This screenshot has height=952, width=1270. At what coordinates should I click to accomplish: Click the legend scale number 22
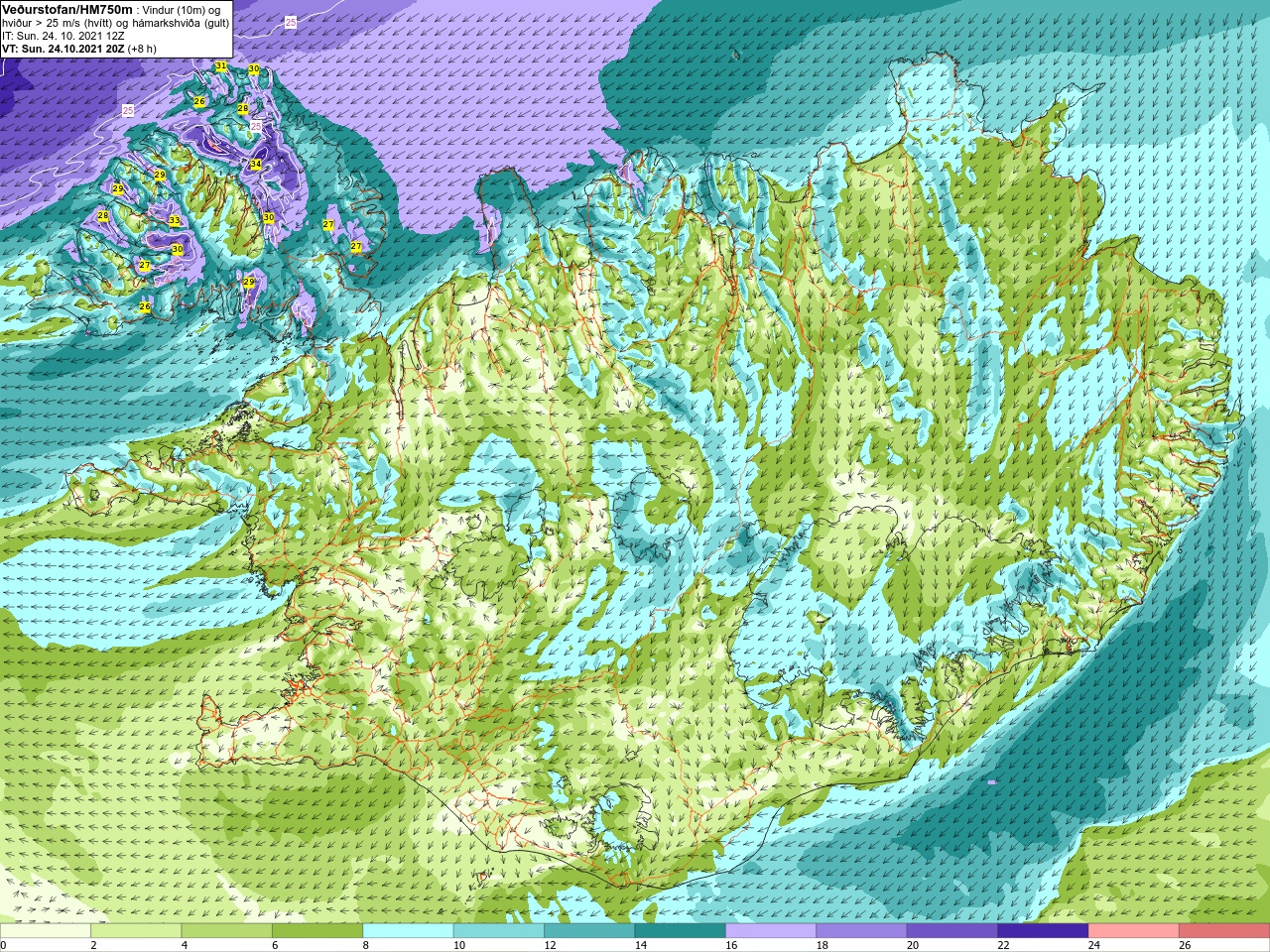pos(1003,946)
